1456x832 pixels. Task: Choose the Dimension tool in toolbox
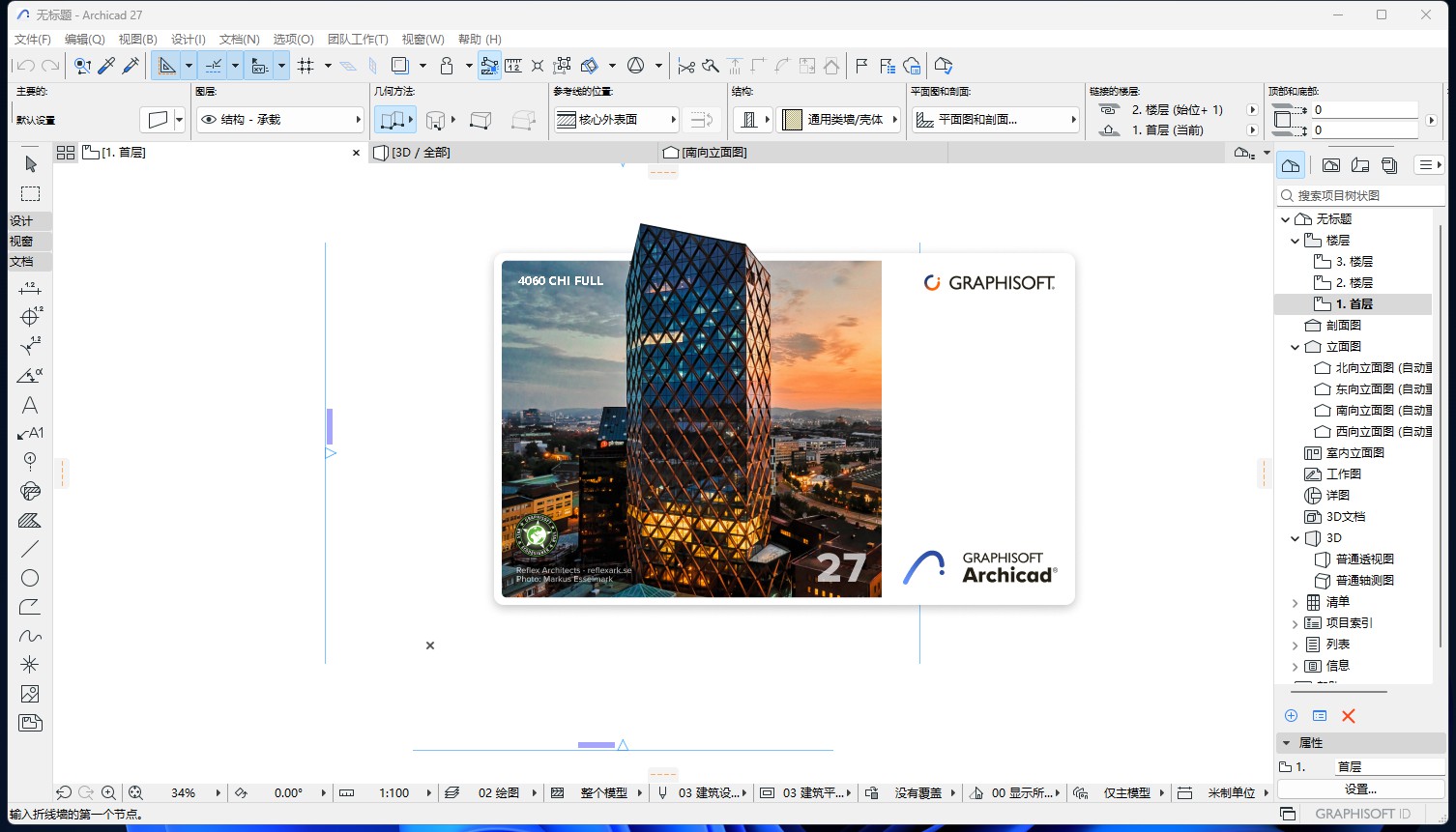30,288
